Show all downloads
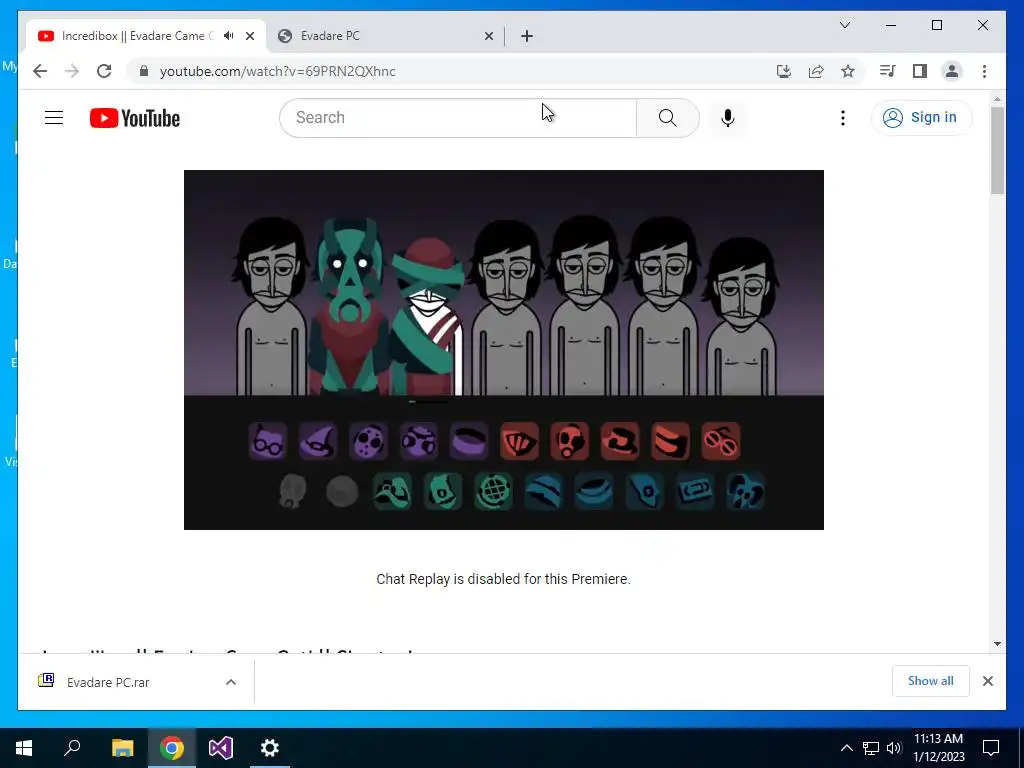The height and width of the screenshot is (768, 1024). pyautogui.click(x=931, y=681)
